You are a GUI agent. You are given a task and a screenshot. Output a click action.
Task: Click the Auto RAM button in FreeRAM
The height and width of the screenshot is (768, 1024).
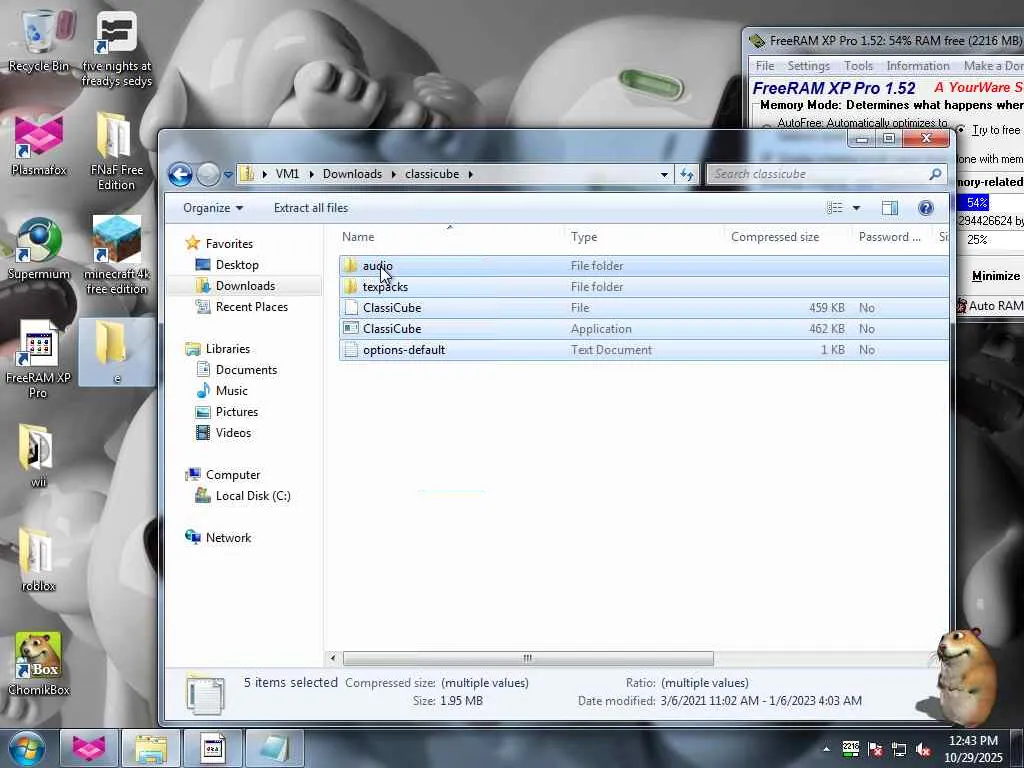(x=991, y=306)
